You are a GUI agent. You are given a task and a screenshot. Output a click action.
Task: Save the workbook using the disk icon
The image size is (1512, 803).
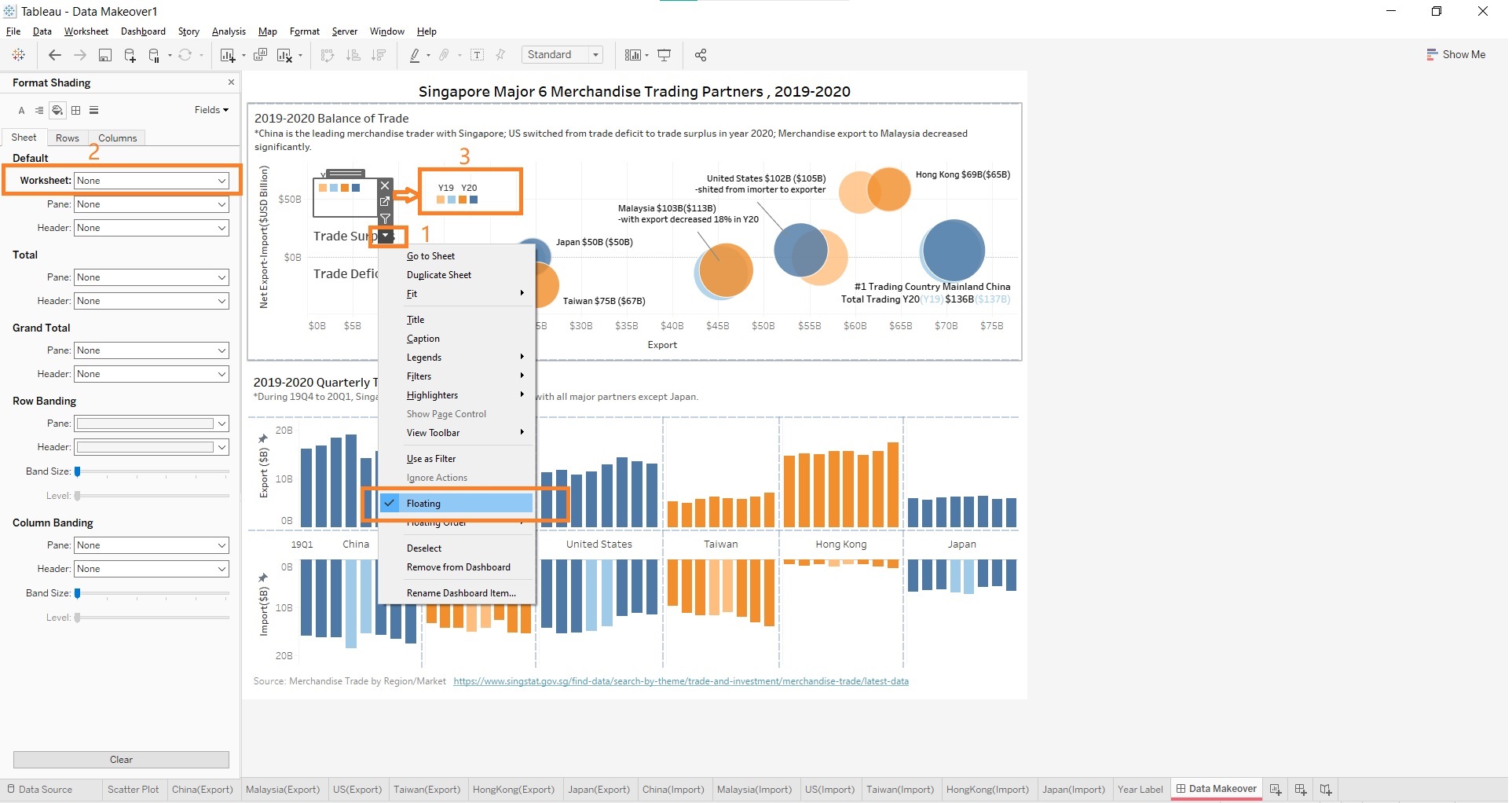(x=105, y=55)
